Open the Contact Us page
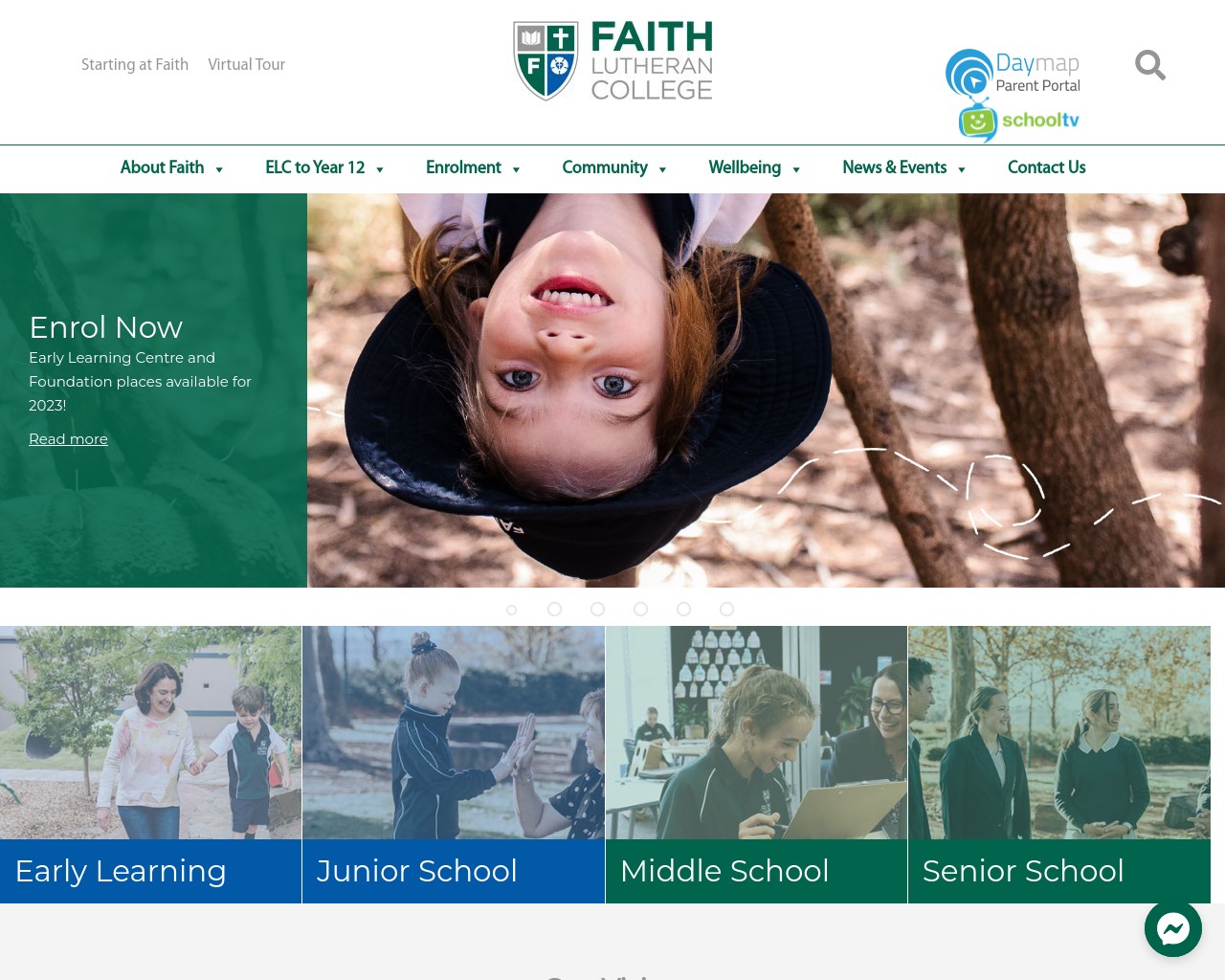 click(1046, 168)
